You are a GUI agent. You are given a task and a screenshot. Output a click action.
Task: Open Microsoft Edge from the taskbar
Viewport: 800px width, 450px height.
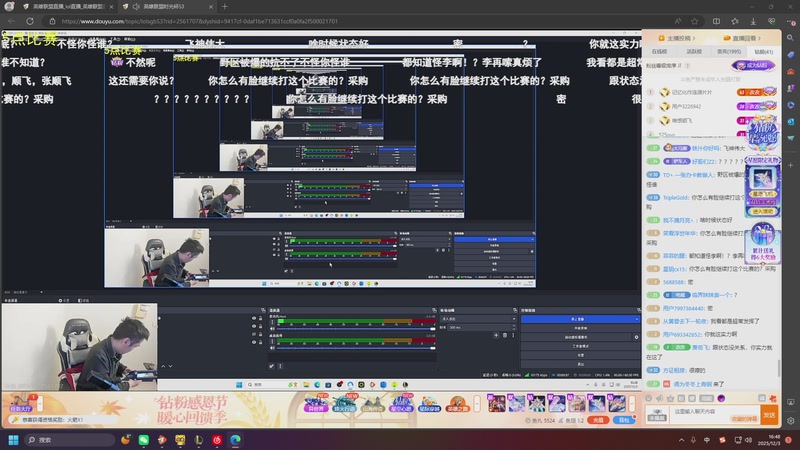pos(235,440)
